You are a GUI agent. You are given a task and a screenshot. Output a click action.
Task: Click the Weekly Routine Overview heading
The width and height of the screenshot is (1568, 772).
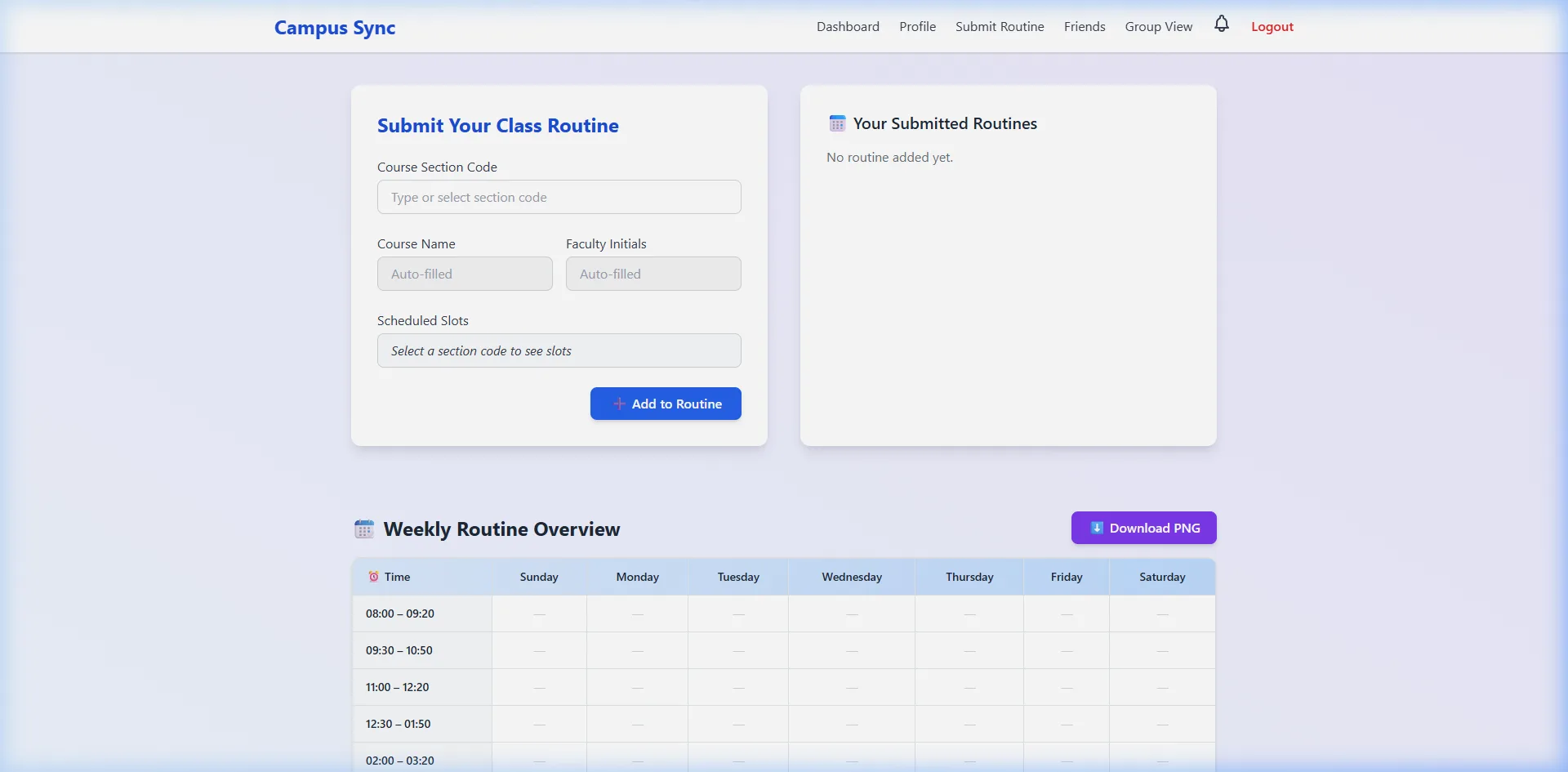pos(501,529)
